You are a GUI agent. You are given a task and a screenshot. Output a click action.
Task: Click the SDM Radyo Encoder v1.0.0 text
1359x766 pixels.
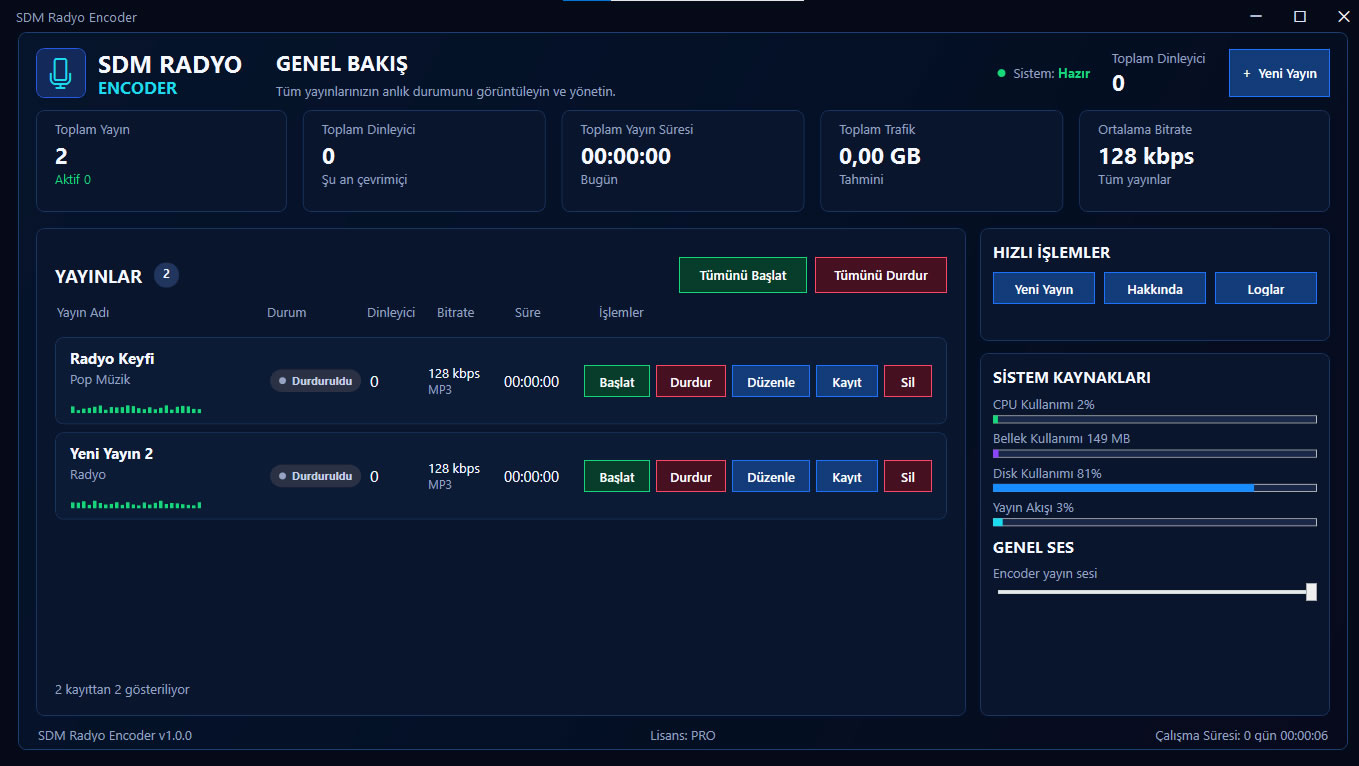tap(115, 736)
